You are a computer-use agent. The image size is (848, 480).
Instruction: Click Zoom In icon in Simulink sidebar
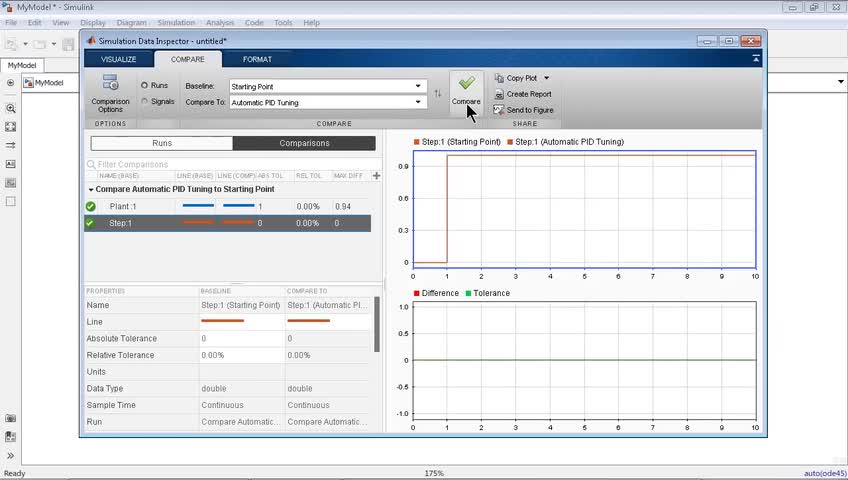click(x=10, y=108)
